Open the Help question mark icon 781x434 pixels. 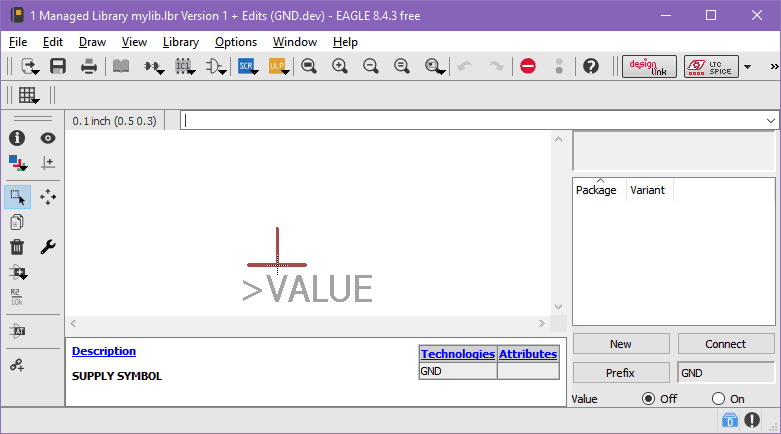tap(591, 66)
